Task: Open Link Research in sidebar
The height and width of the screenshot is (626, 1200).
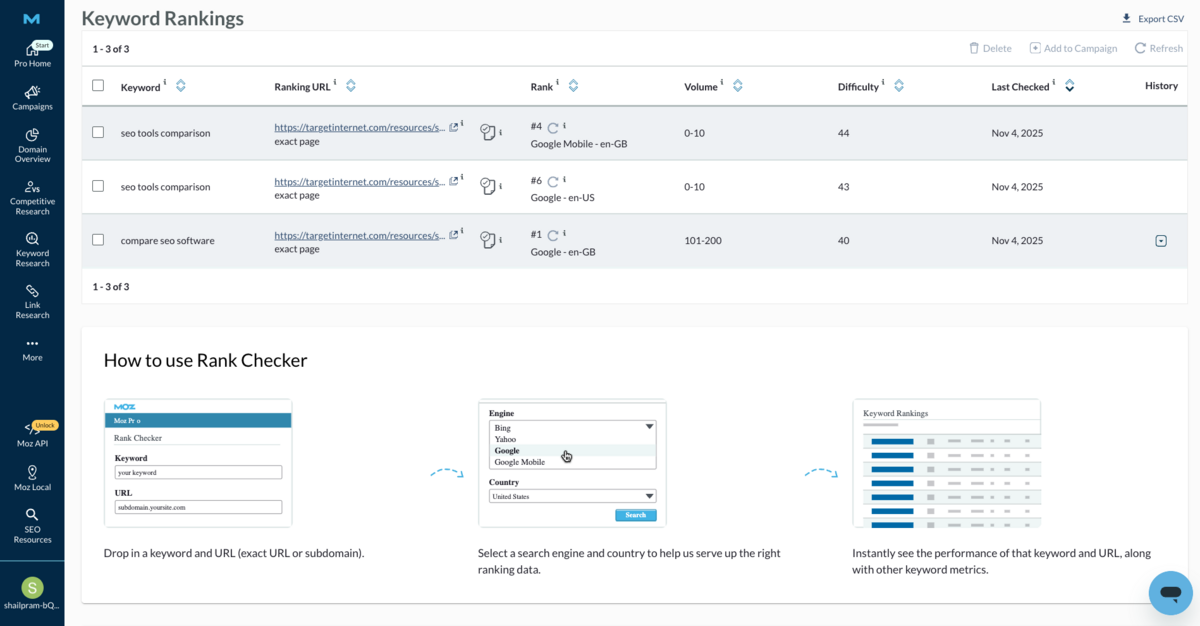Action: click(x=32, y=302)
